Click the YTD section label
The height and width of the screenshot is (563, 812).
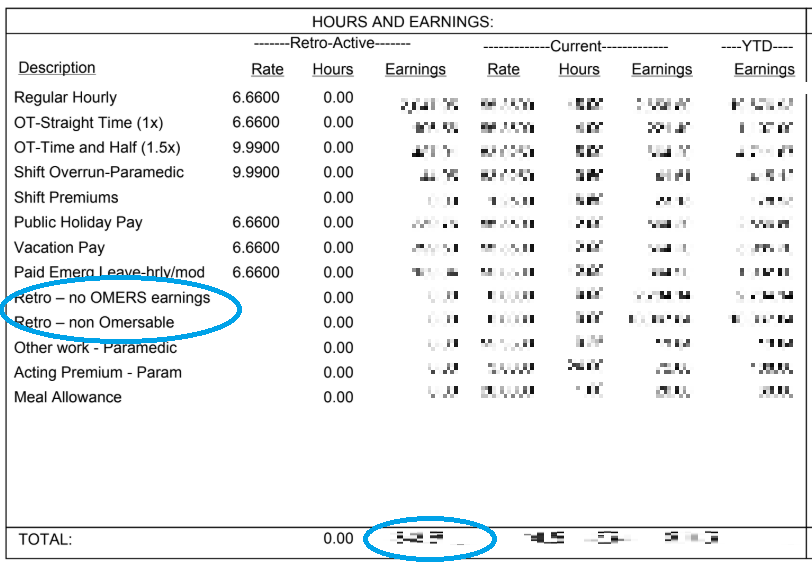point(757,47)
